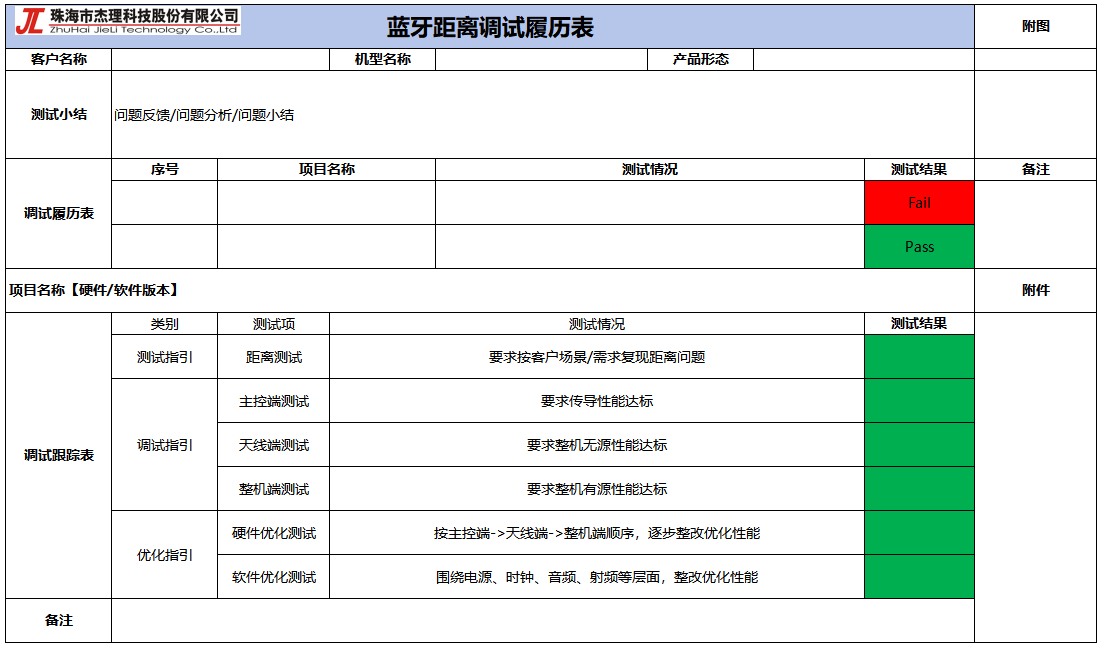The image size is (1102, 647).
Task: Click the 硬件优化测试 test item cell
Action: click(274, 533)
